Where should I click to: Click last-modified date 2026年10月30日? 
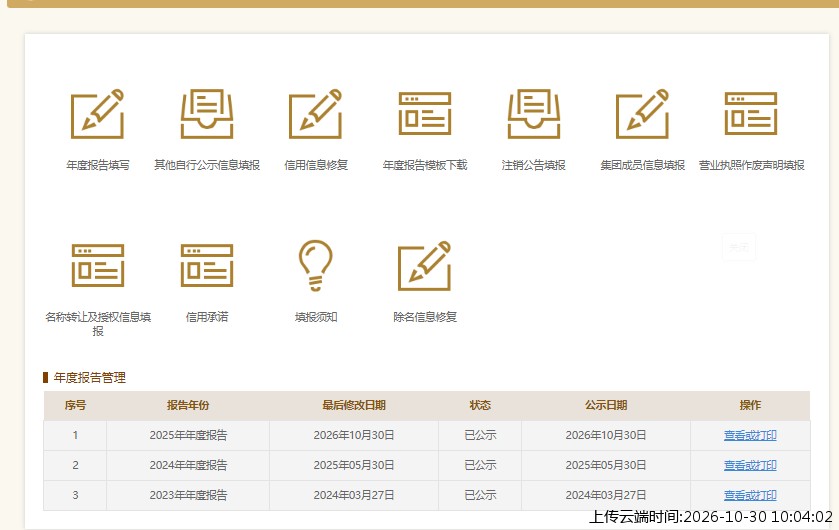(x=354, y=435)
